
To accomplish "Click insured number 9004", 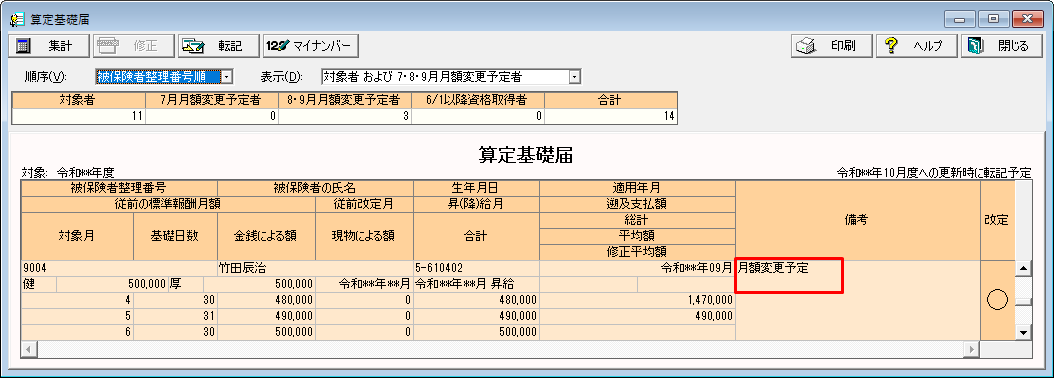I will point(120,268).
